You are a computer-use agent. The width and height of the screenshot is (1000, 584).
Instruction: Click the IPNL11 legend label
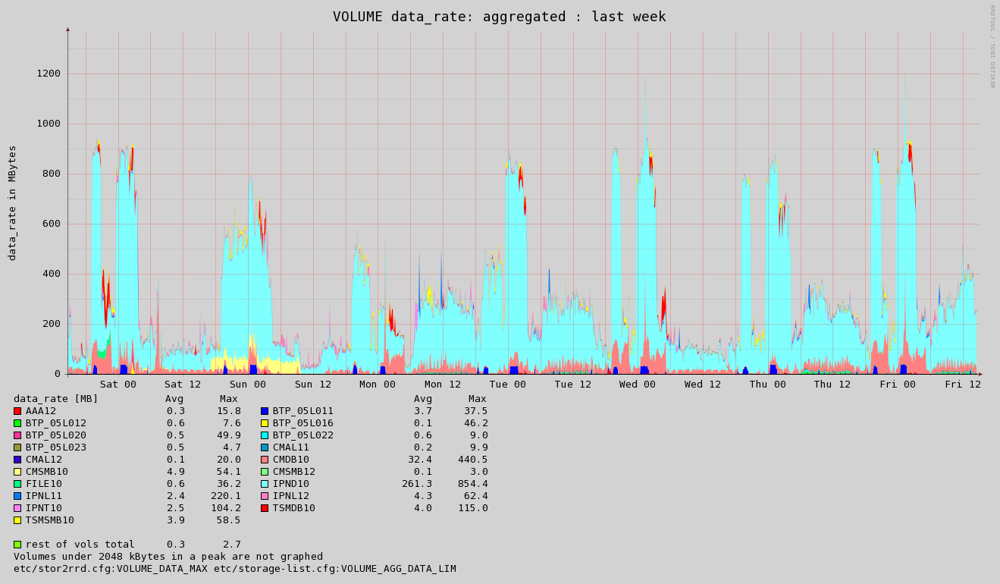[x=43, y=496]
